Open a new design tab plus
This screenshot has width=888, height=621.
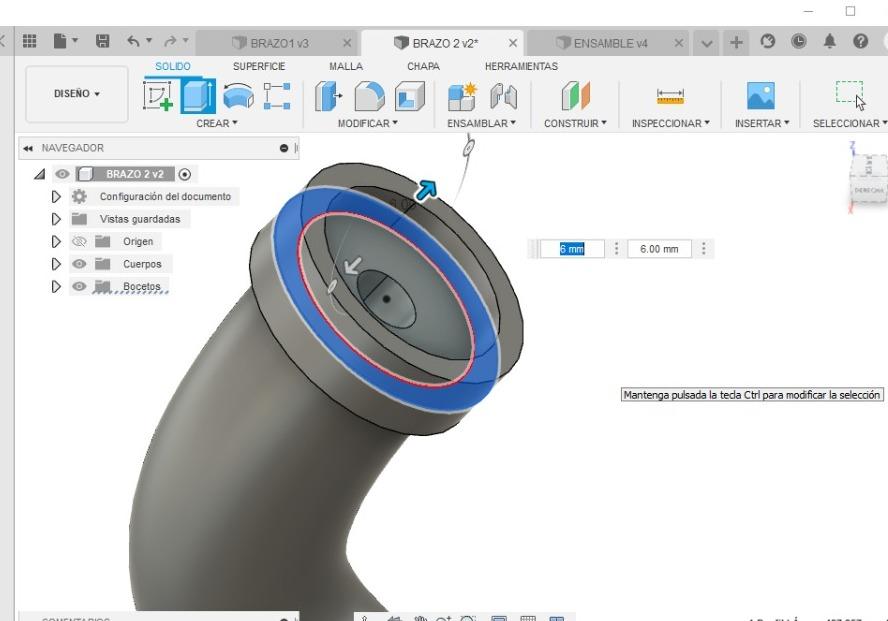pyautogui.click(x=736, y=42)
